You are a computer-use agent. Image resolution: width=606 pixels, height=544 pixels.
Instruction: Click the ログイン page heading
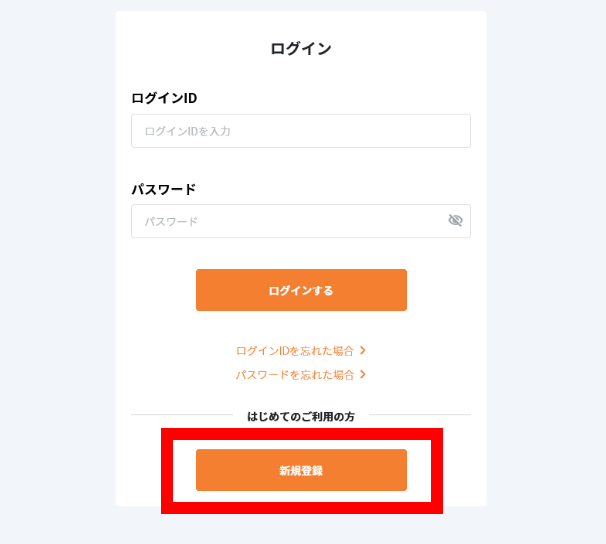point(301,49)
